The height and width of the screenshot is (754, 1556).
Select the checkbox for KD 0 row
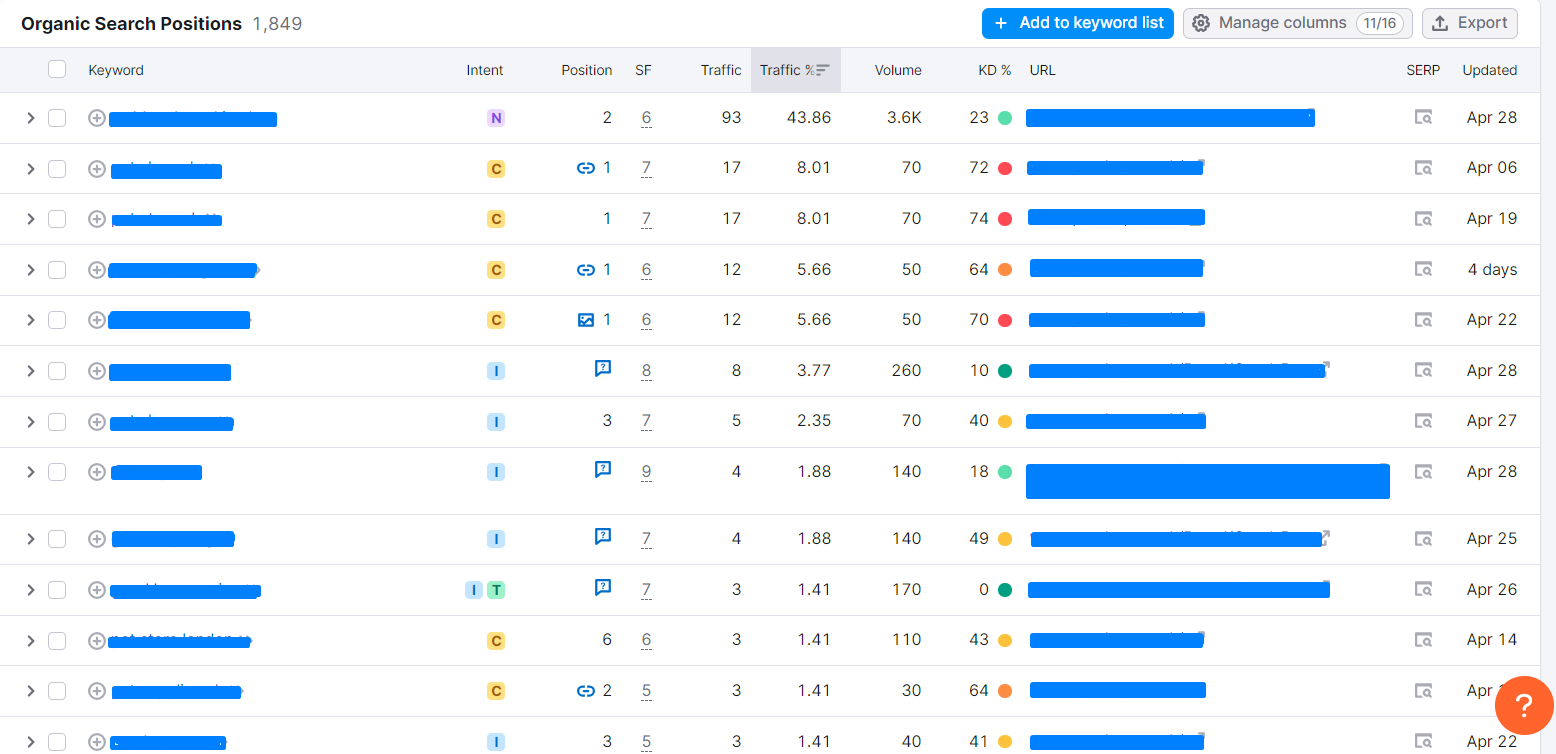point(57,590)
